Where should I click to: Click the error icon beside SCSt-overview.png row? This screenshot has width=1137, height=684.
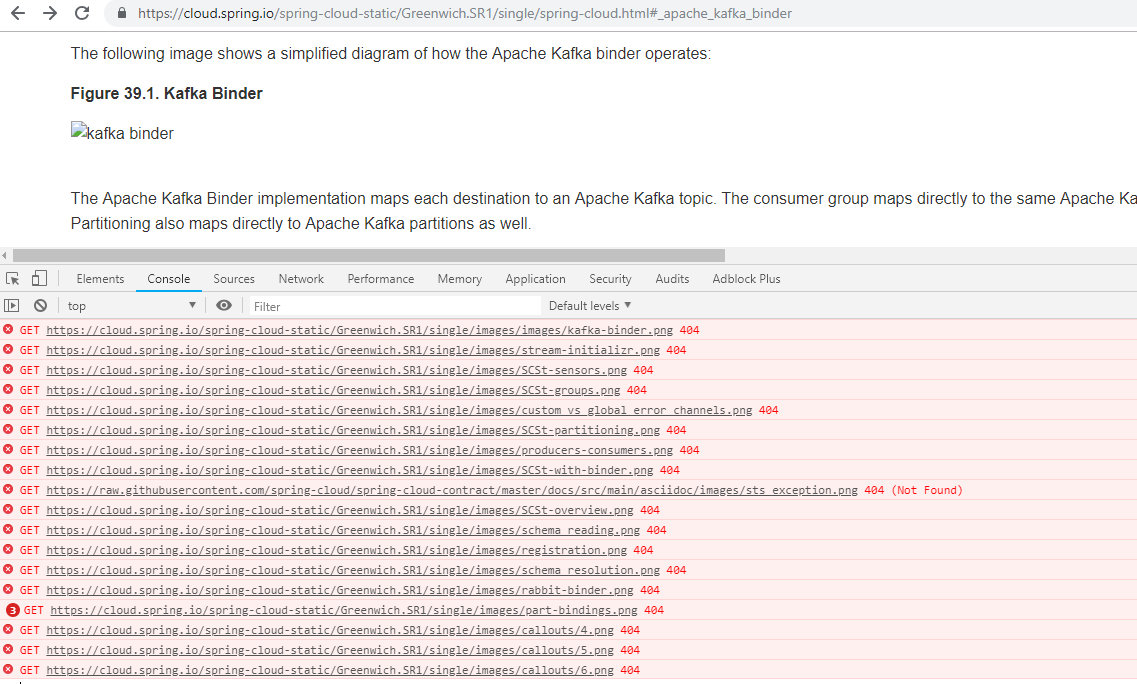[8, 509]
